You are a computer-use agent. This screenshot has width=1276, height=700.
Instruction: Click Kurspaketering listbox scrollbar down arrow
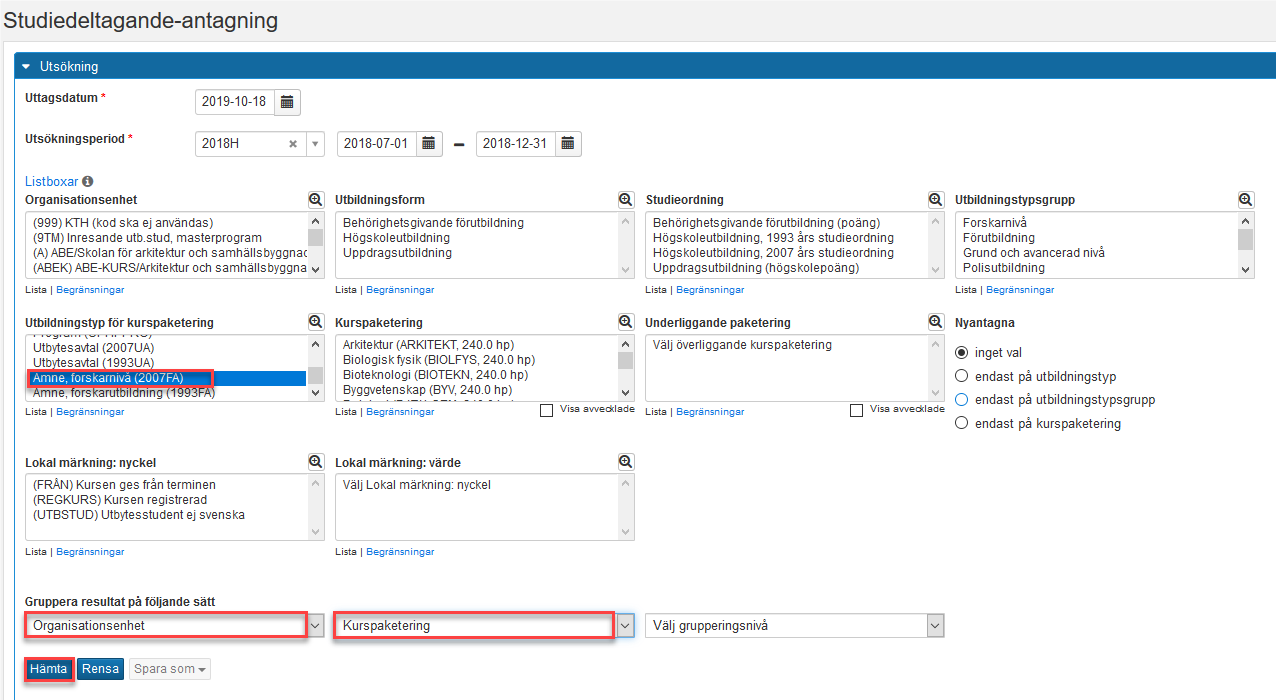point(626,393)
